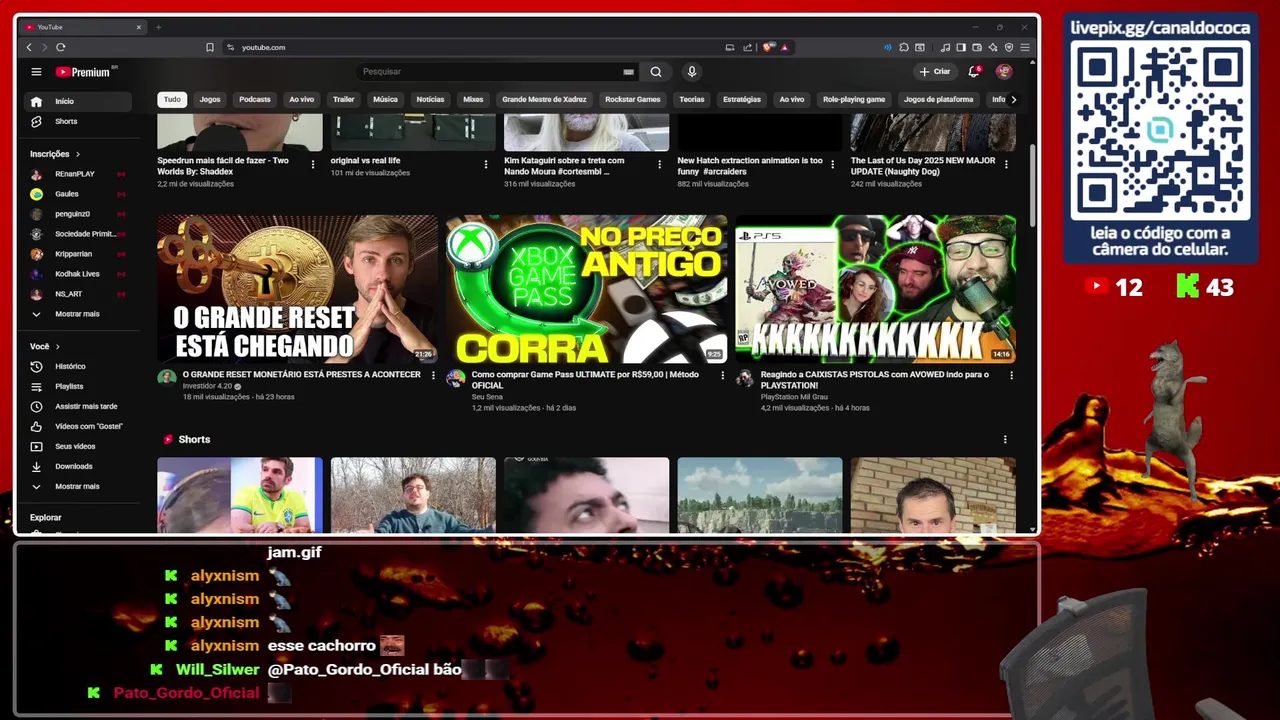The width and height of the screenshot is (1280, 720).
Task: Open options for Kim Kataguiri video
Action: click(660, 164)
